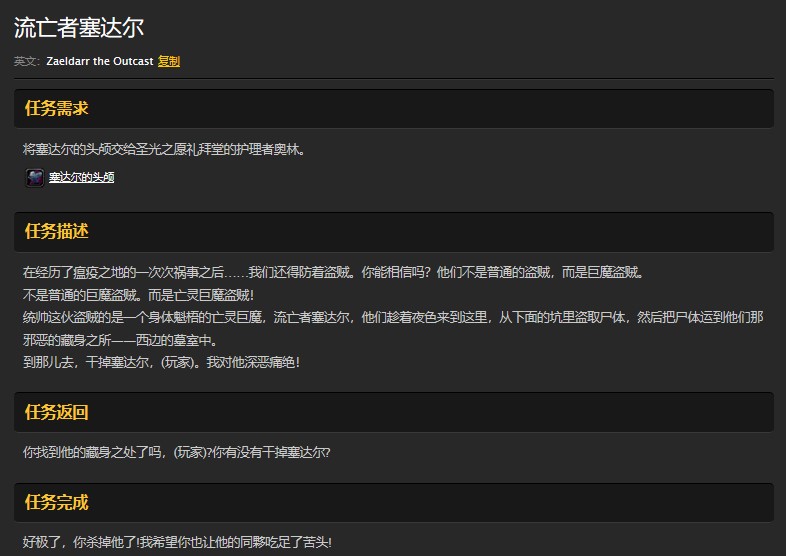This screenshot has height=556, width=786.
Task: Expand the 任务返回 section header
Action: tap(57, 412)
